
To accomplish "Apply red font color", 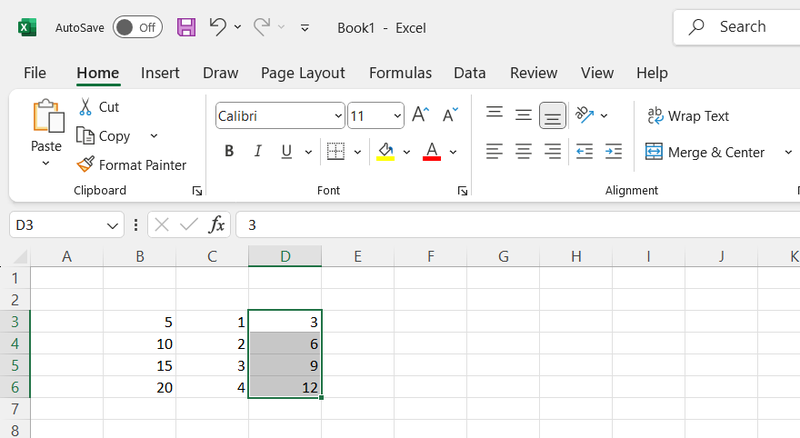I will [432, 152].
